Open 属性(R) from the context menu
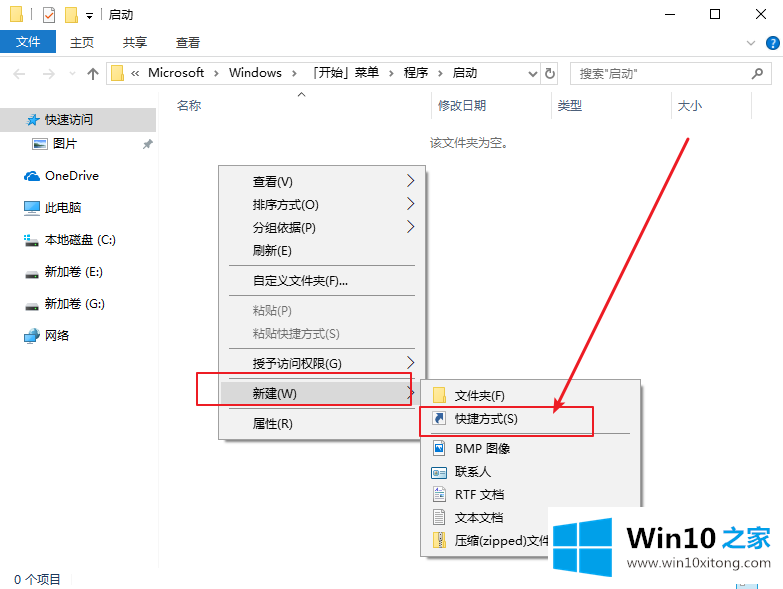 coord(272,423)
